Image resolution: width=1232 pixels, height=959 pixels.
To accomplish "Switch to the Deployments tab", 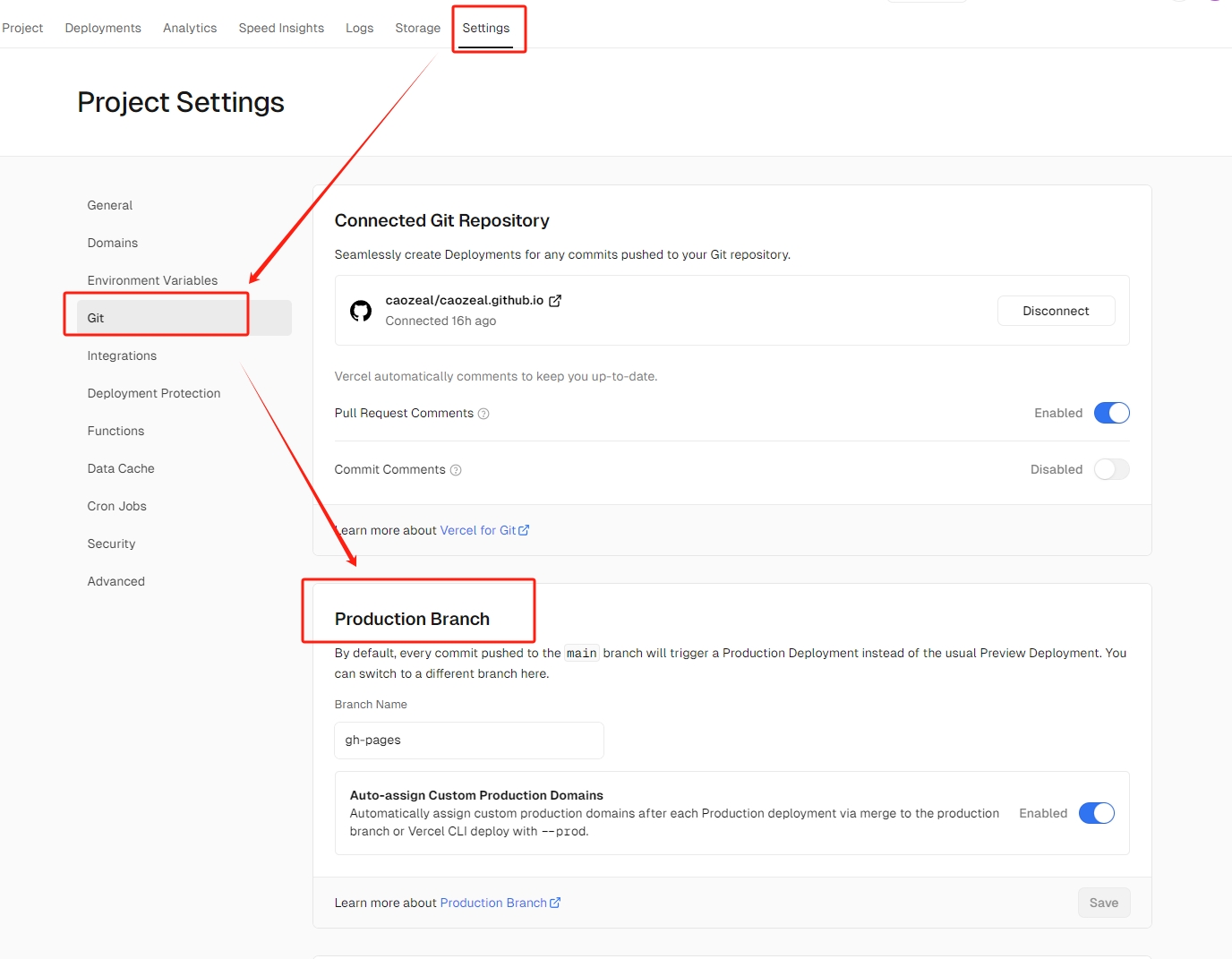I will click(103, 28).
